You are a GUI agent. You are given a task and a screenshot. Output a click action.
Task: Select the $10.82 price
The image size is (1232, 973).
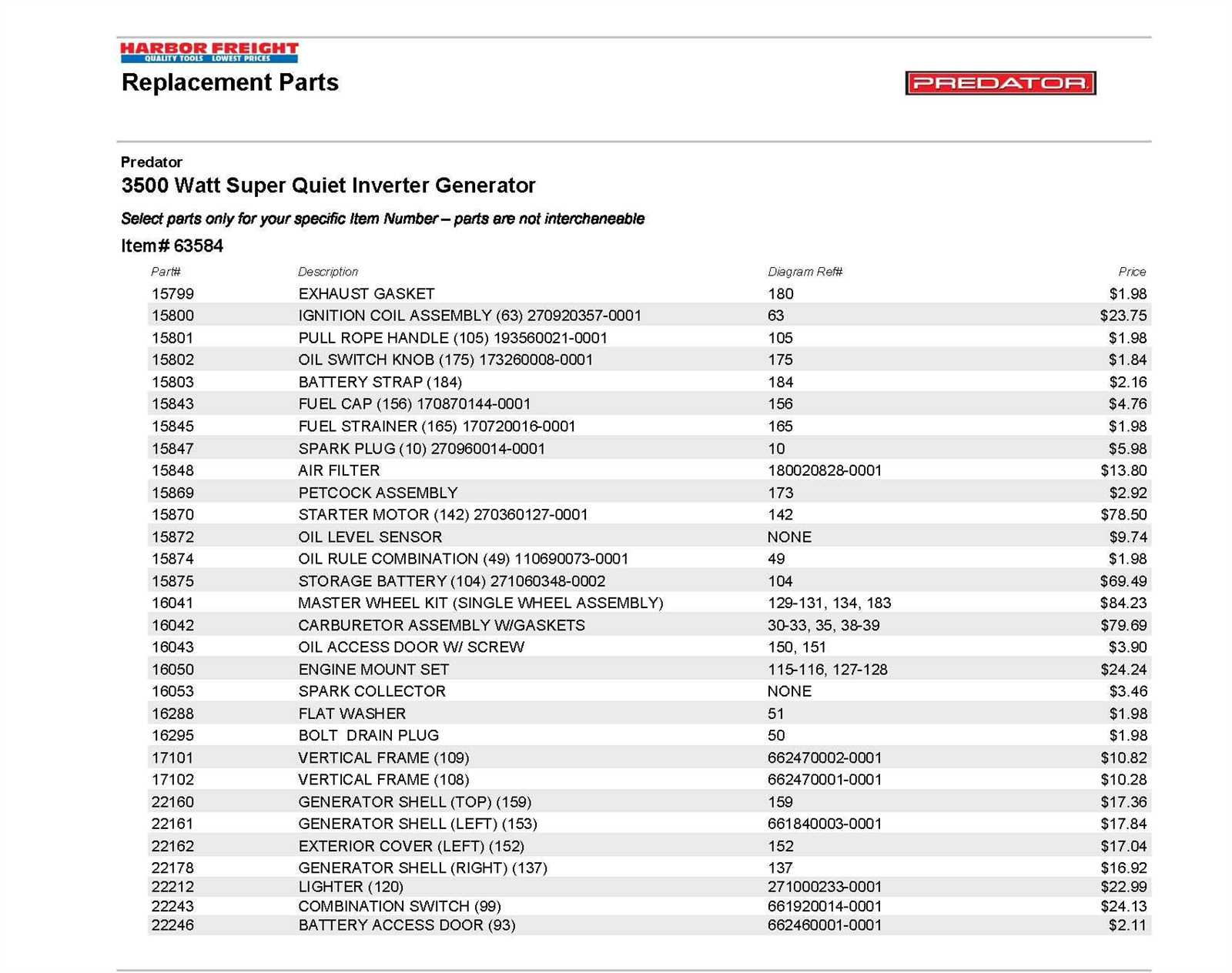click(1123, 758)
